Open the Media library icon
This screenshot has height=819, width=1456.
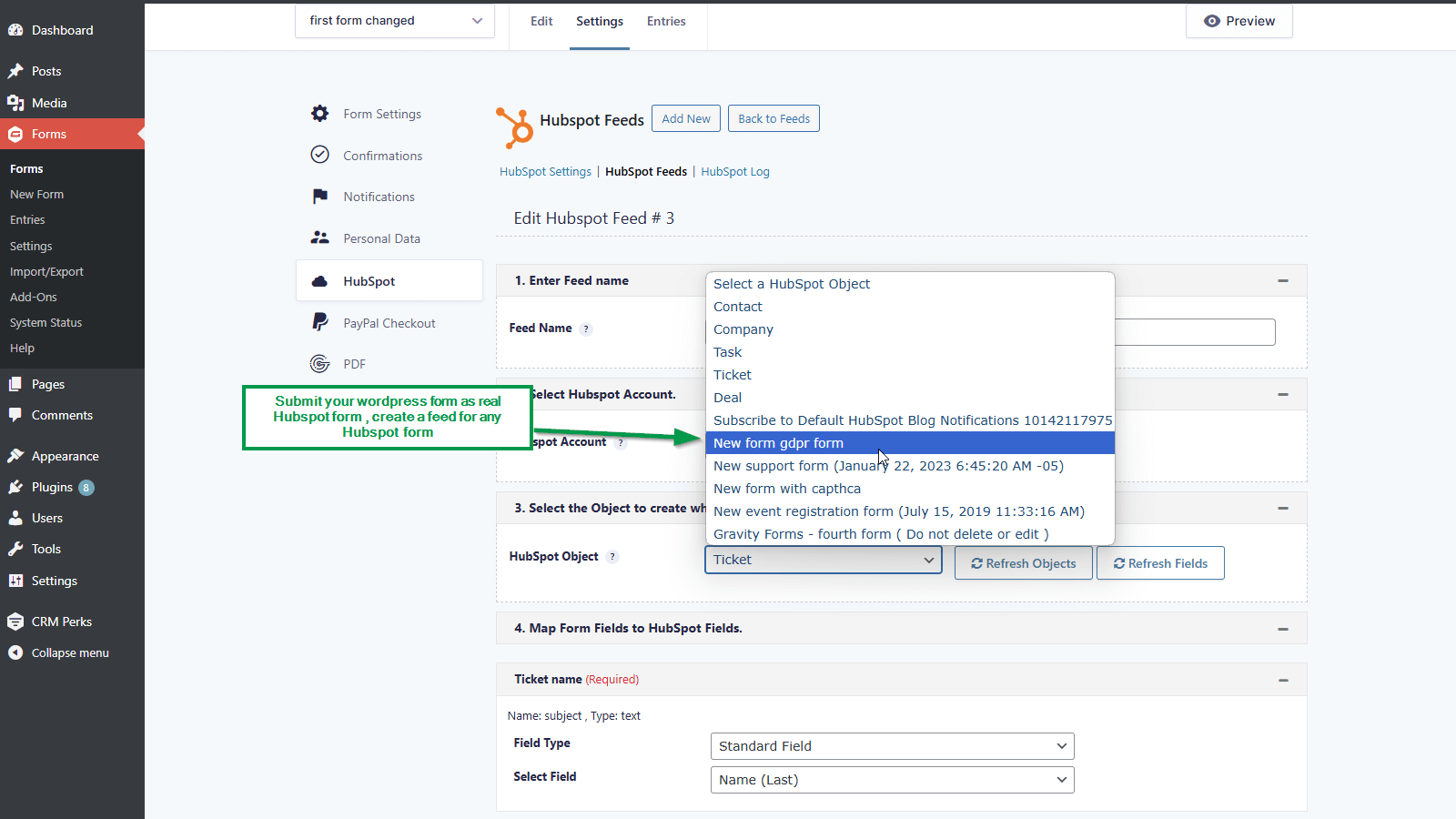16,102
